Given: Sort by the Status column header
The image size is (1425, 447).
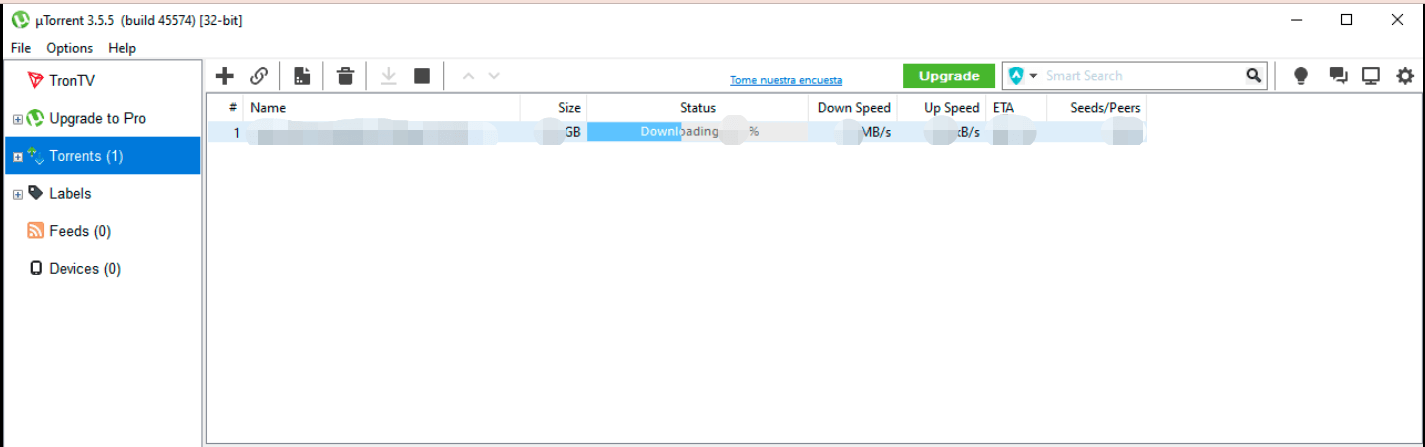Looking at the screenshot, I should click(x=697, y=107).
